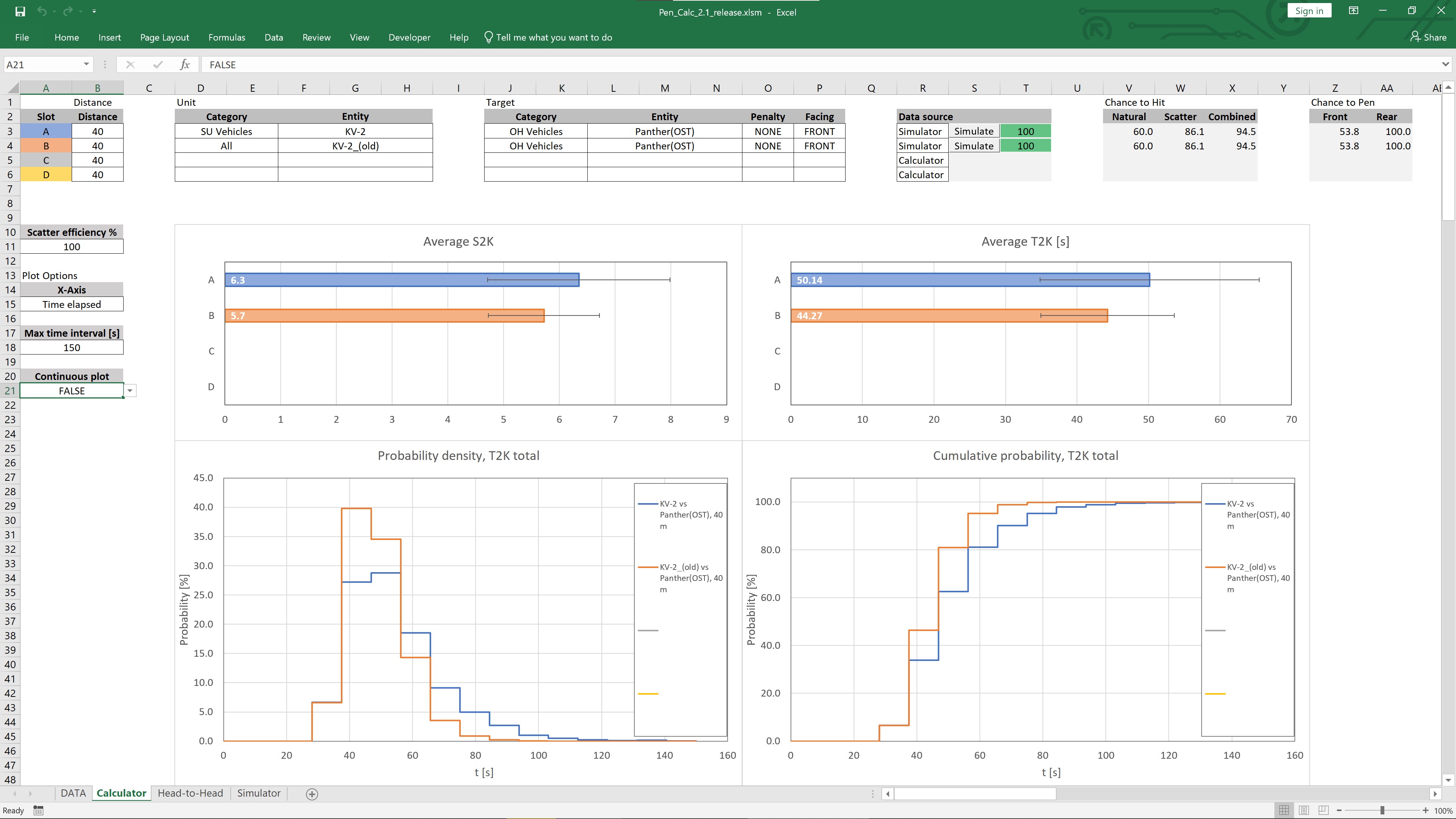Click the Share button
Screen dimensions: 1456x819
(1428, 37)
